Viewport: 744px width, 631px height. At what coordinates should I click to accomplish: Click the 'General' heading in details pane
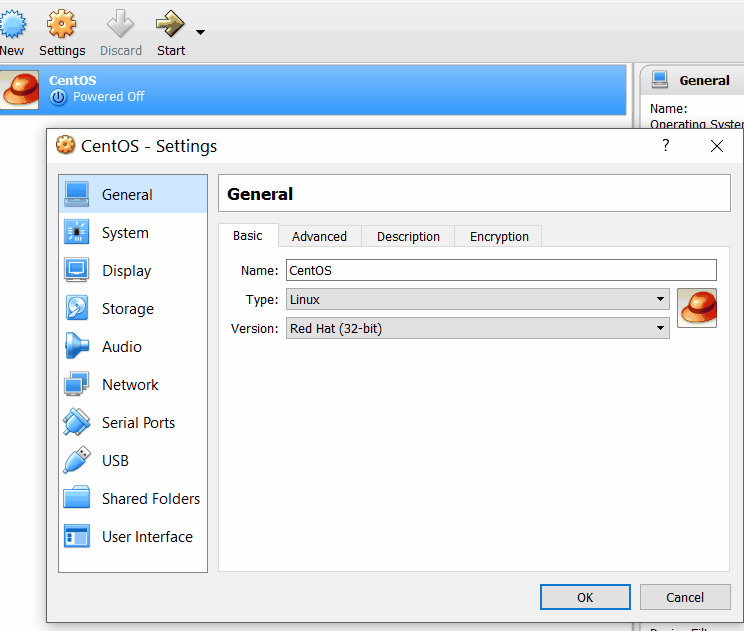click(704, 80)
